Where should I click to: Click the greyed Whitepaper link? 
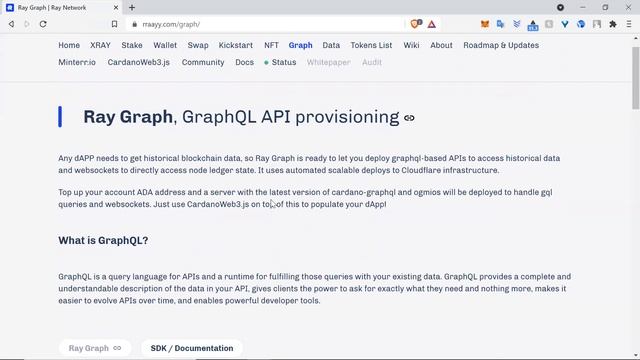329,62
